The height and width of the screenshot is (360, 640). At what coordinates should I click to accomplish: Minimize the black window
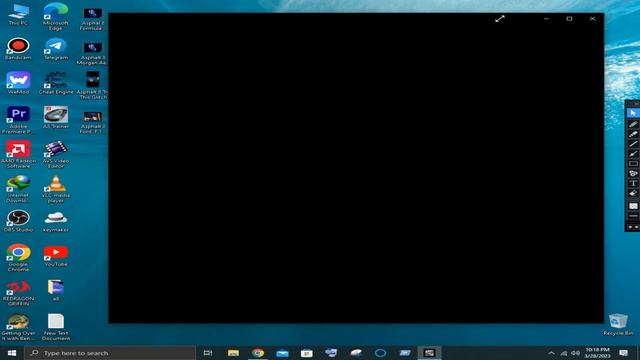point(547,19)
